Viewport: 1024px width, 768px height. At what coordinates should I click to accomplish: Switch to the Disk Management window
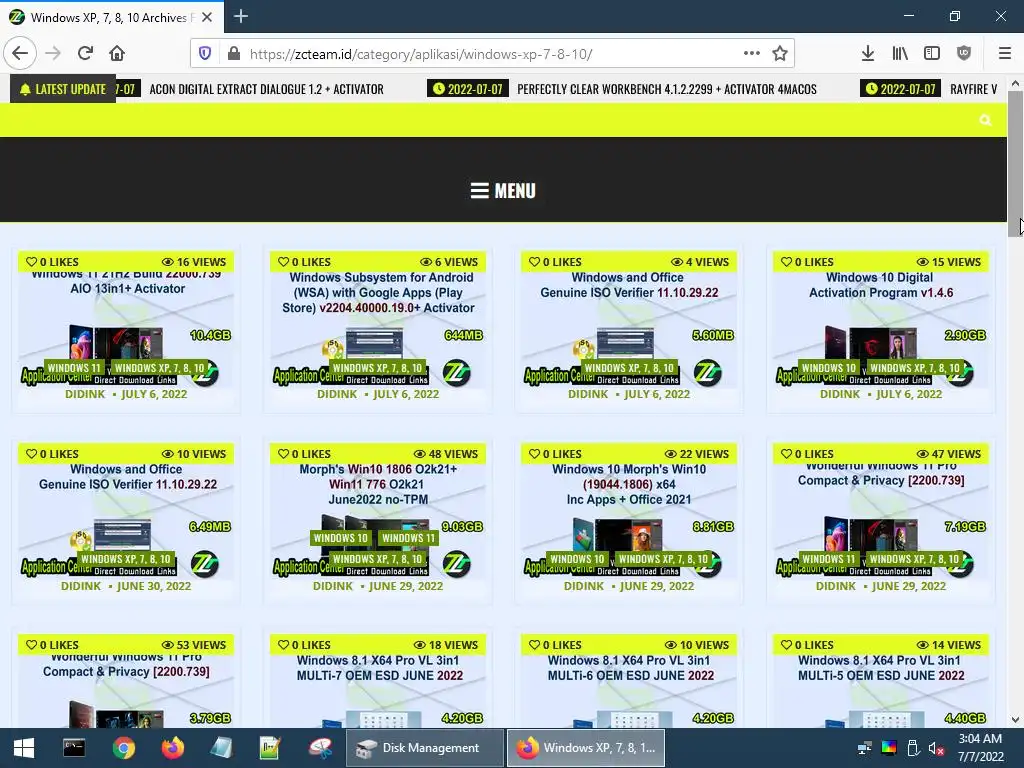coord(424,748)
